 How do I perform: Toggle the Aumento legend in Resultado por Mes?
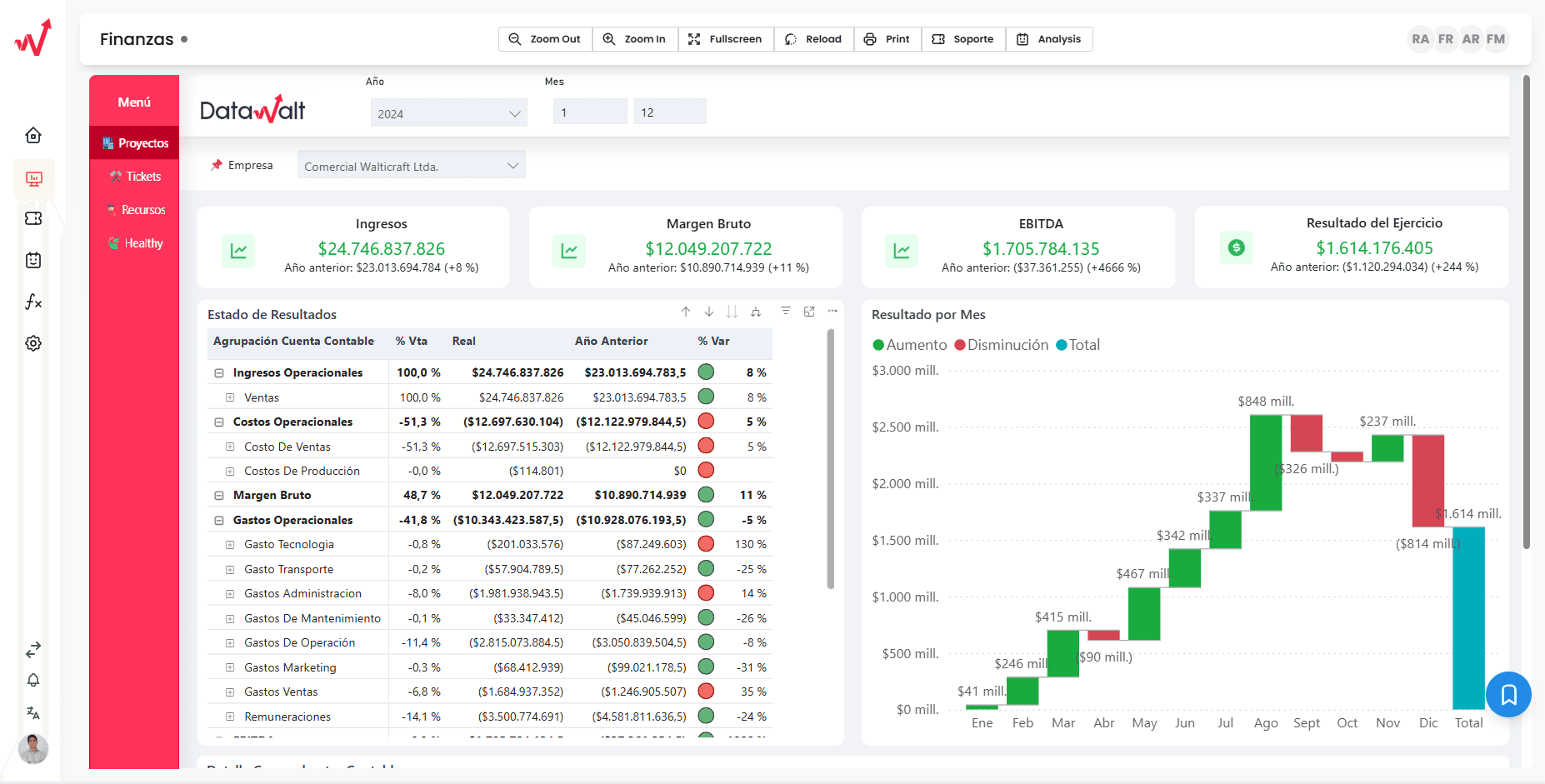click(x=909, y=344)
